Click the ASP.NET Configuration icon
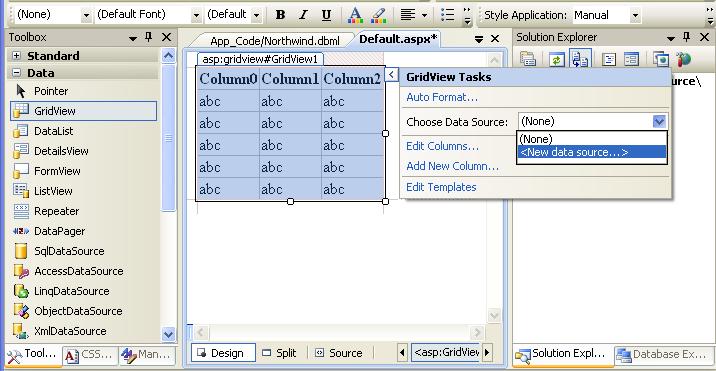This screenshot has height=371, width=716. 684,59
